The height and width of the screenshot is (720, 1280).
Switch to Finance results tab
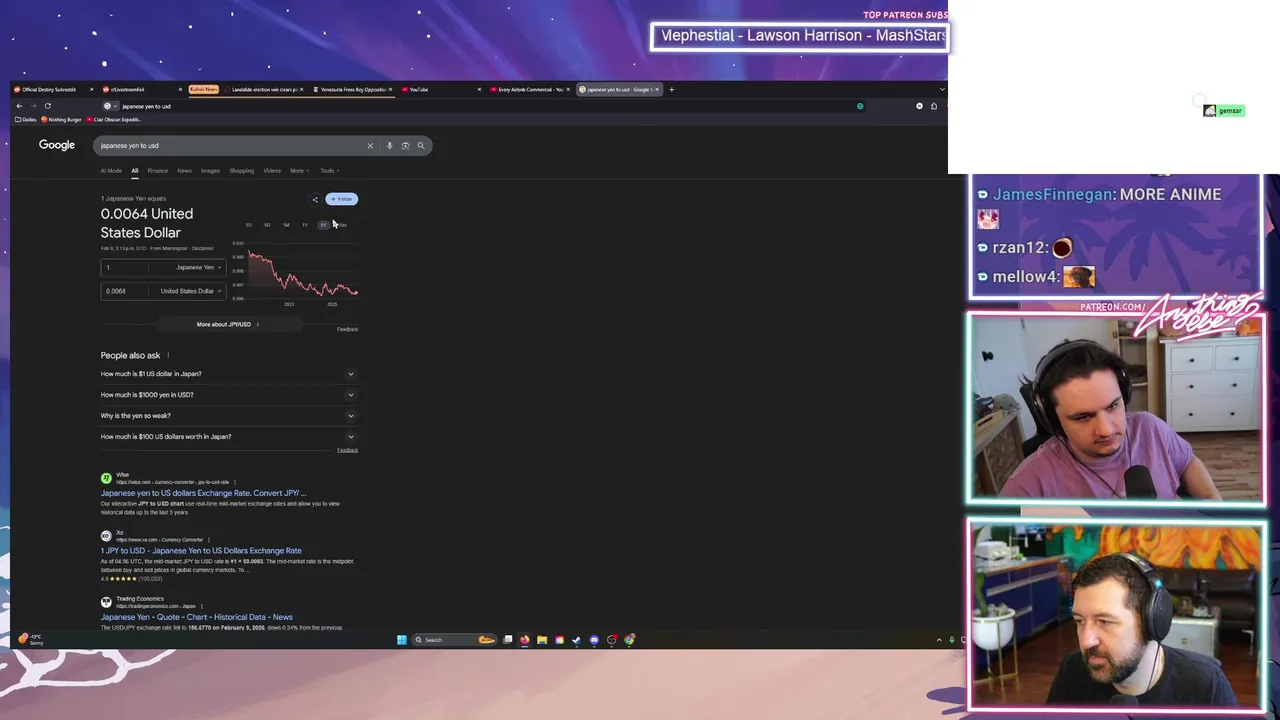[158, 171]
